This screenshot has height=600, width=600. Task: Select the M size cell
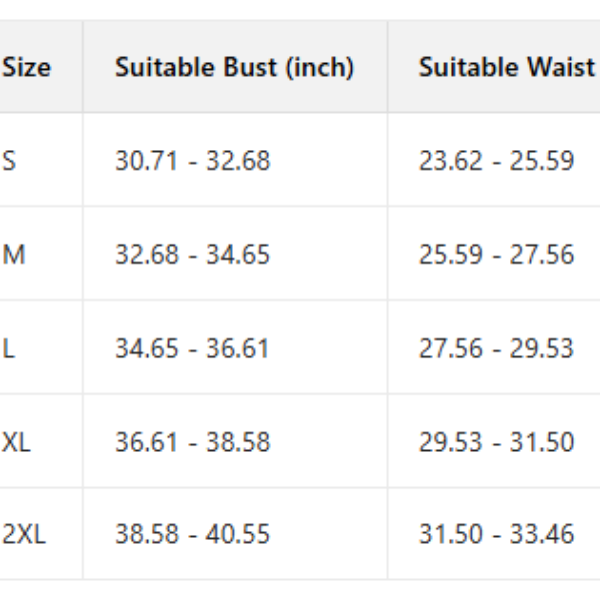[x=14, y=254]
